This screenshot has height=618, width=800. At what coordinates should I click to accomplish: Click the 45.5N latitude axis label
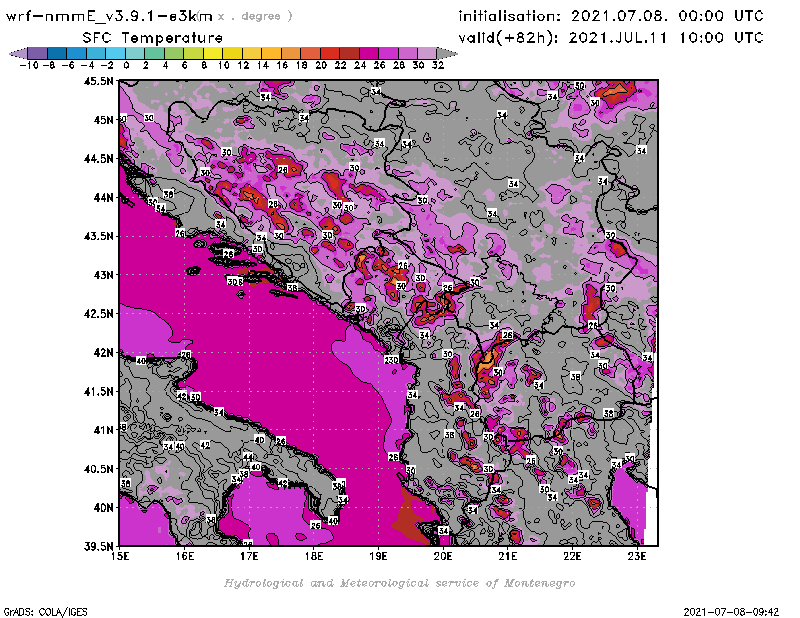click(x=98, y=81)
